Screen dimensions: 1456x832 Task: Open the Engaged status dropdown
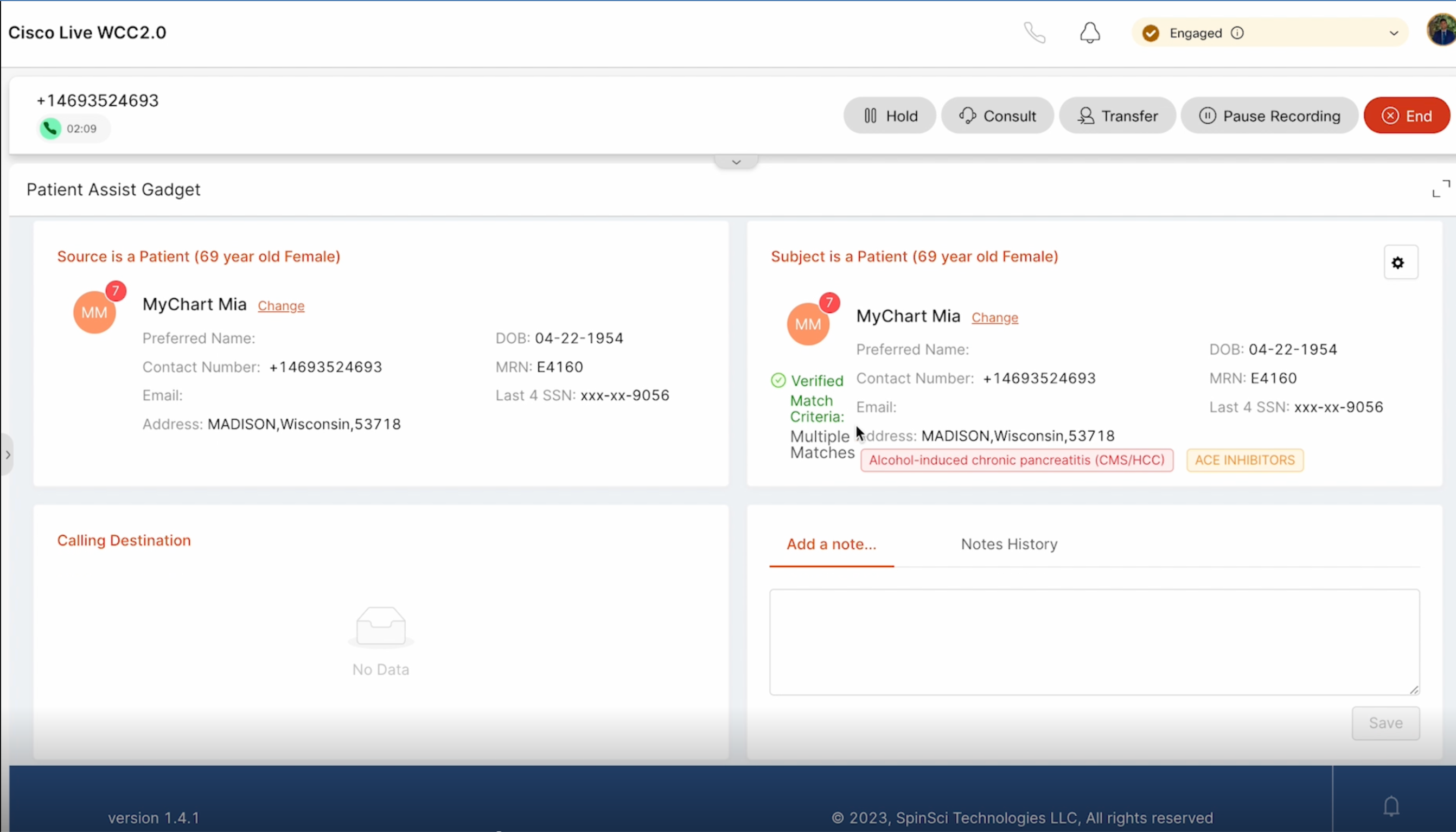tap(1270, 33)
